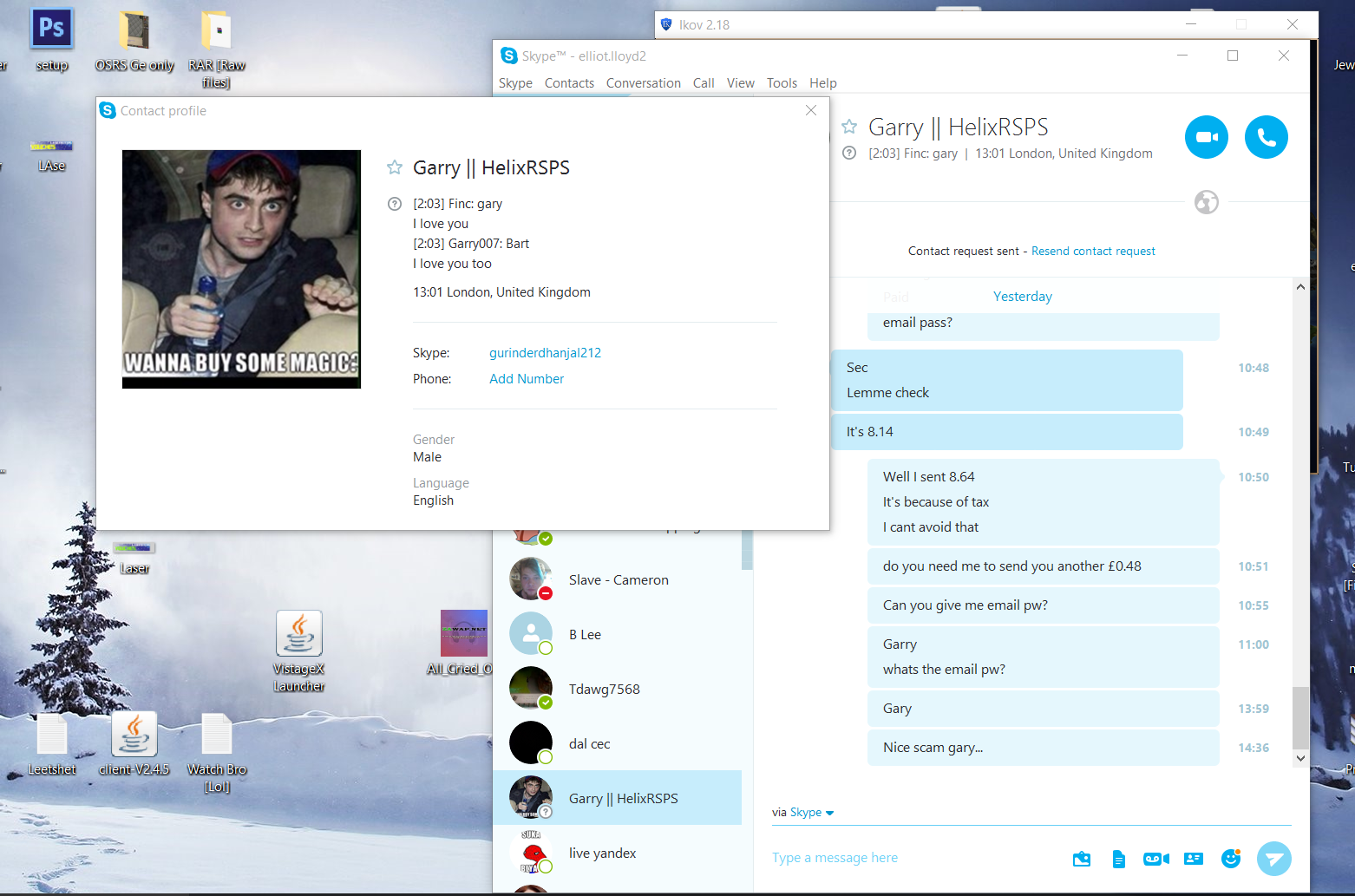
Task: Start a voice call with Garry
Action: 1267,137
